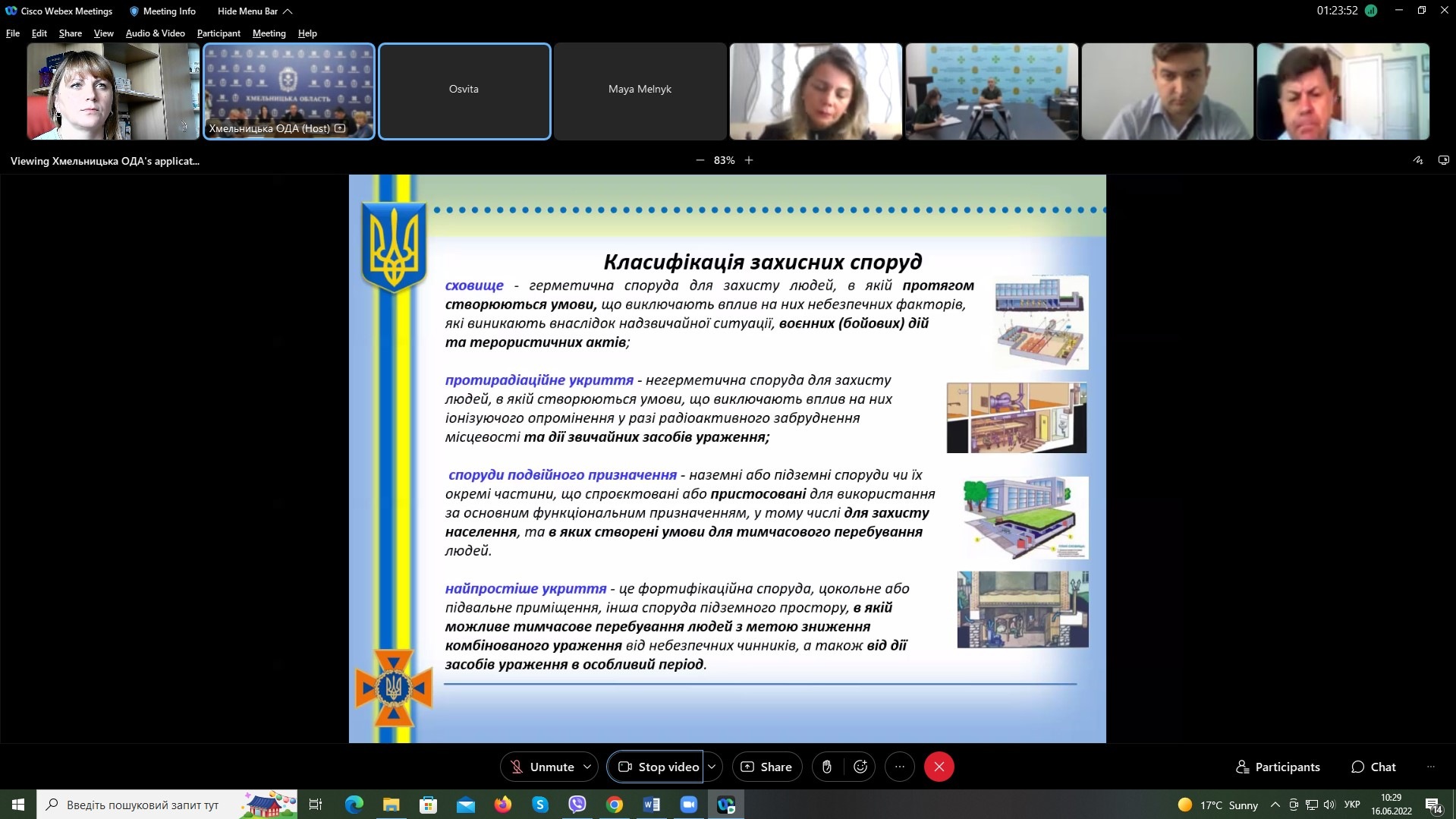The width and height of the screenshot is (1456, 819).
Task: Open the Audio & Video menu
Action: point(155,33)
